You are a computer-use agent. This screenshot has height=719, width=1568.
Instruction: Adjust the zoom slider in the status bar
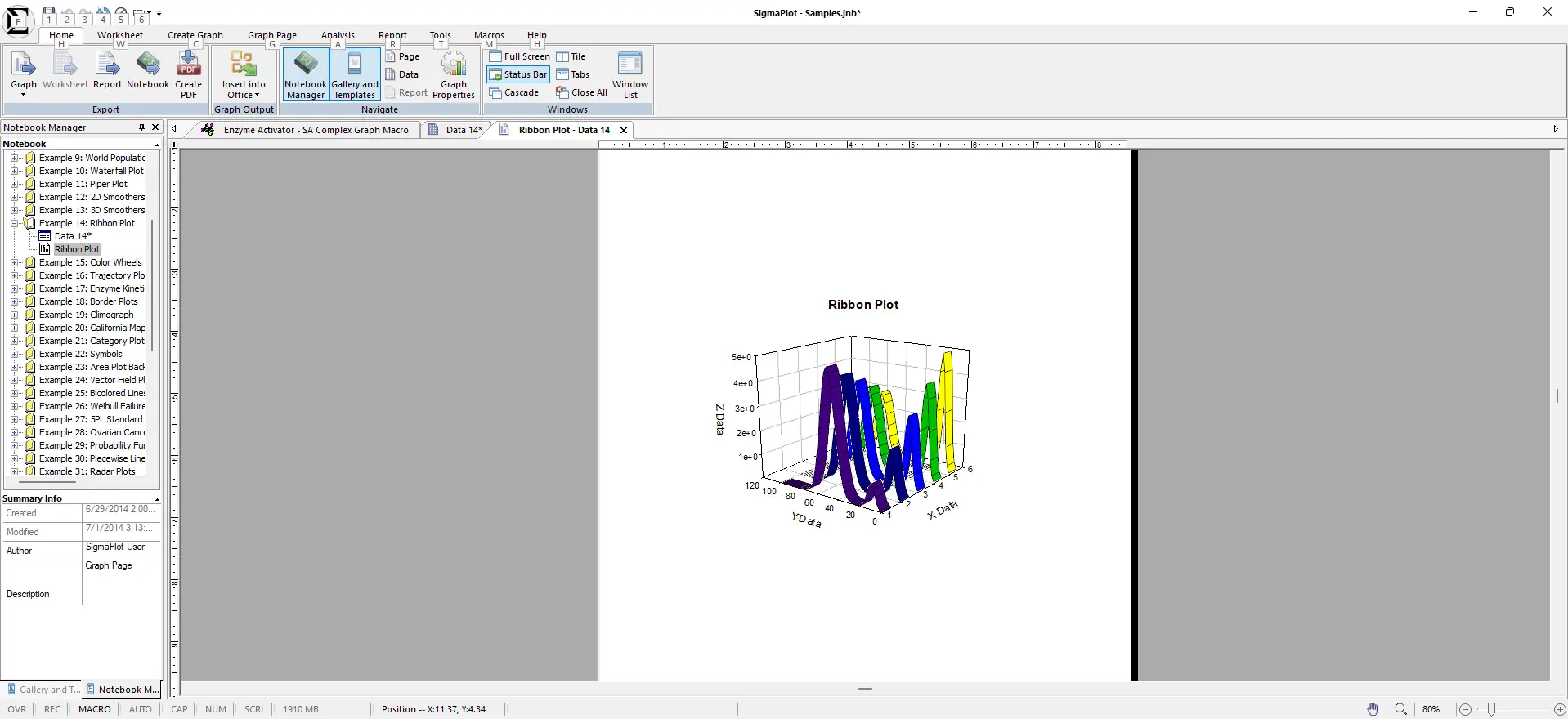click(1491, 709)
